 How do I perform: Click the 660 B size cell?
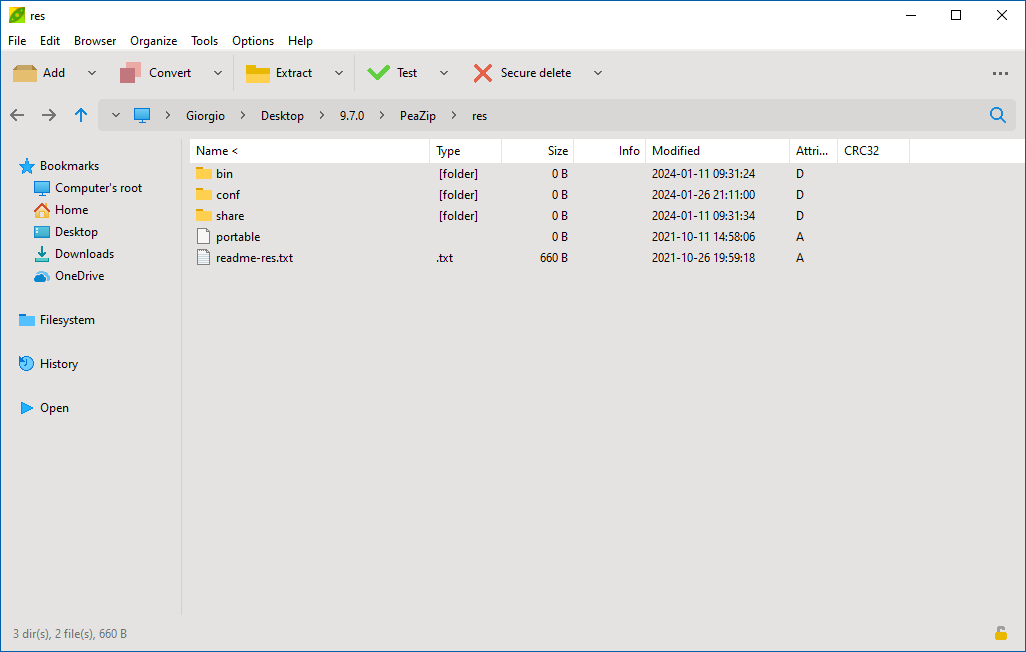(x=554, y=258)
